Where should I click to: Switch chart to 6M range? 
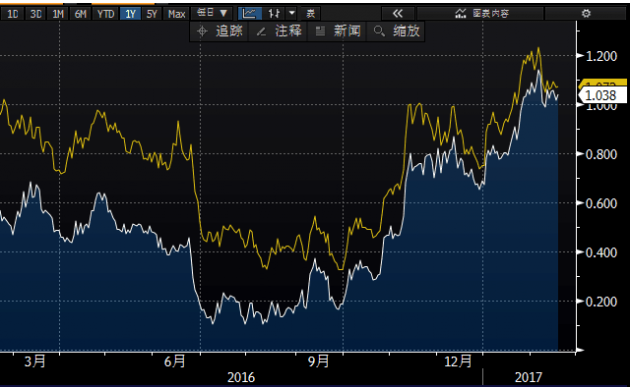click(x=80, y=14)
